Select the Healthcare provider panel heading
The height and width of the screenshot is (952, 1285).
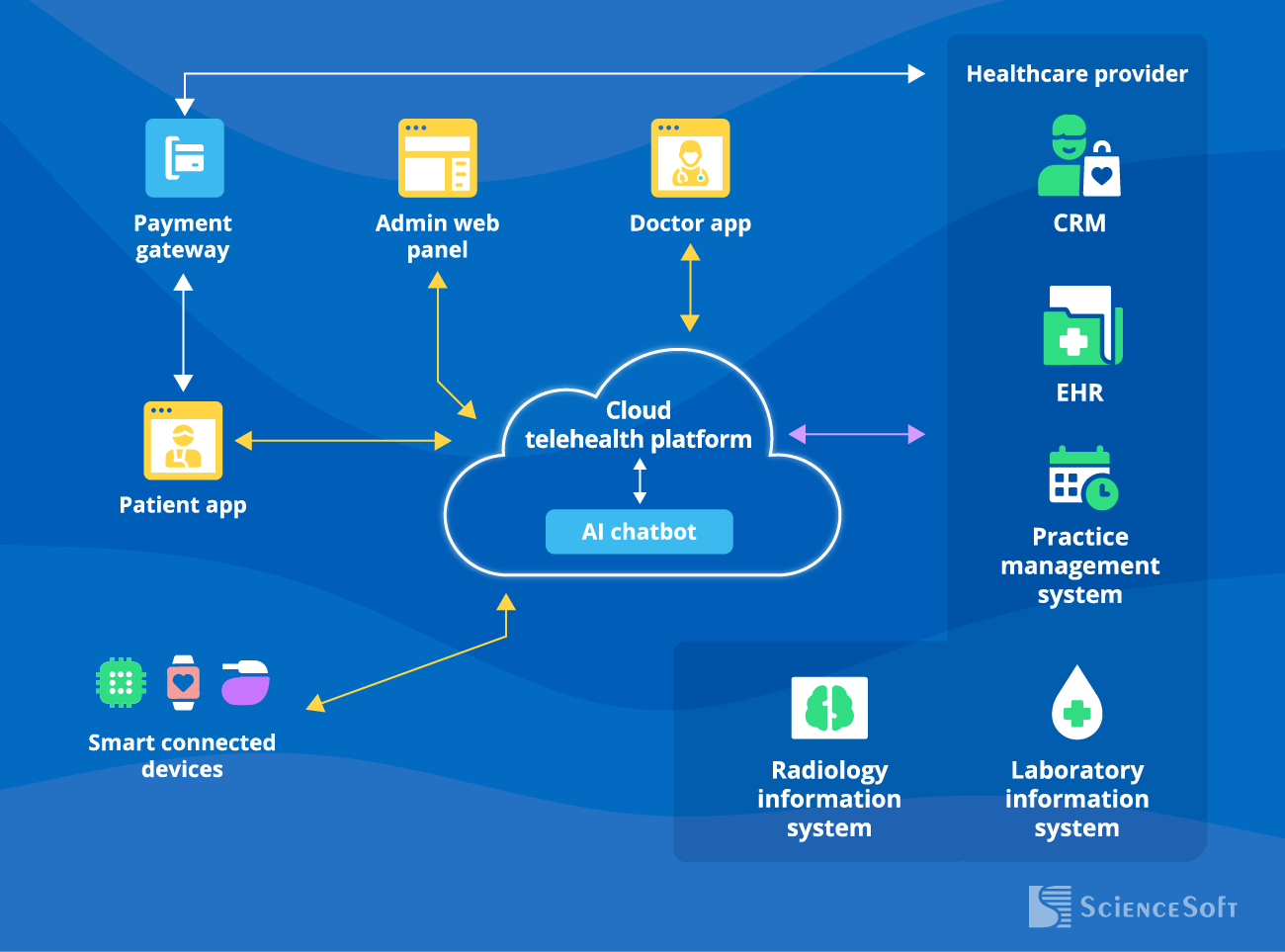(1076, 73)
